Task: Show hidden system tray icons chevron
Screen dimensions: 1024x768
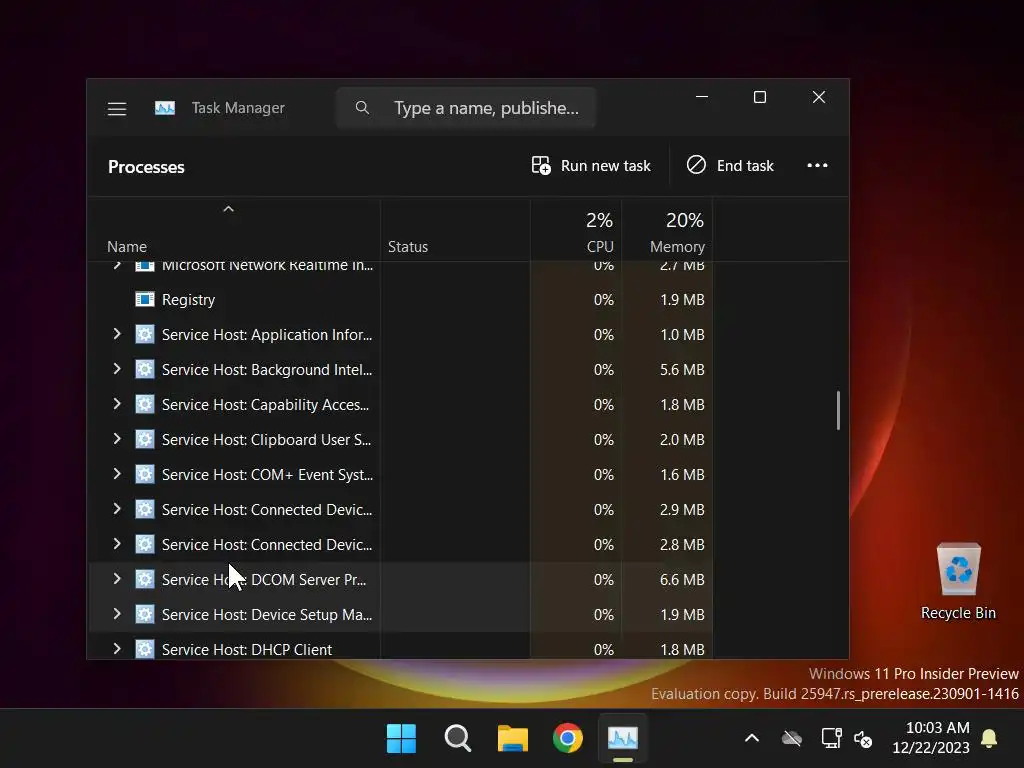Action: click(752, 738)
